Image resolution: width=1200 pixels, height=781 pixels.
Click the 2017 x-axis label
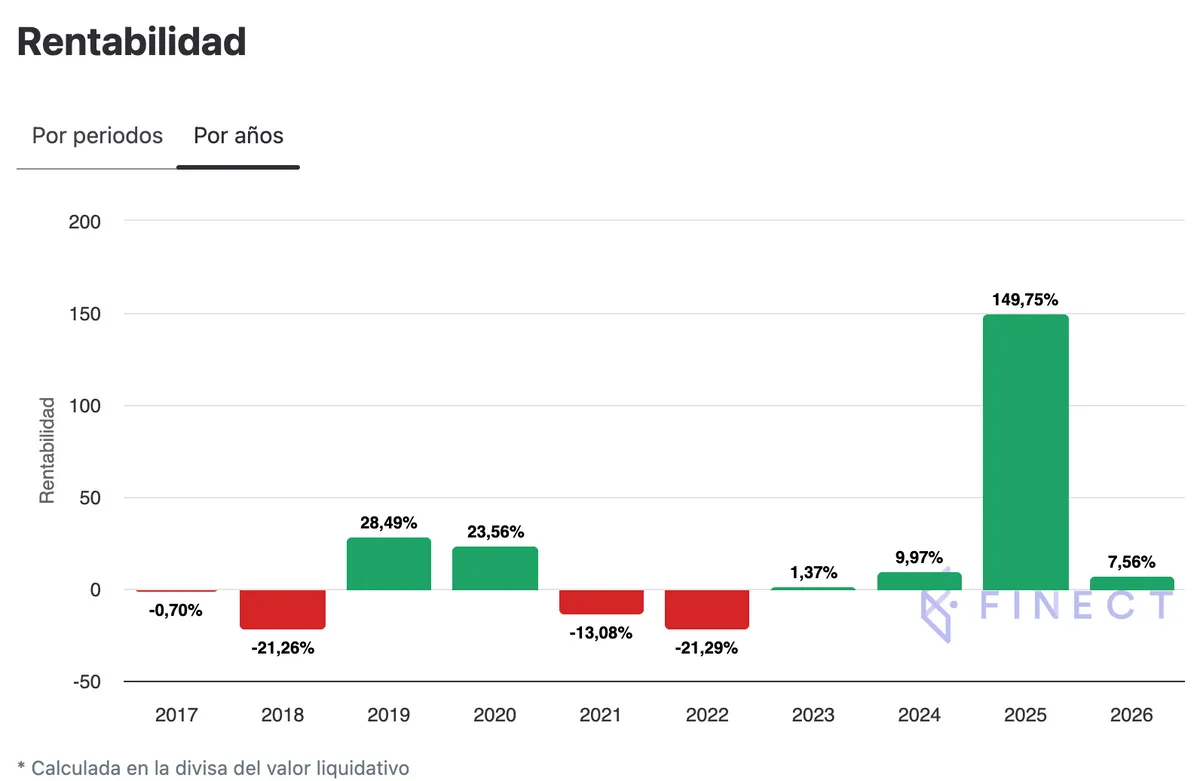[x=177, y=715]
